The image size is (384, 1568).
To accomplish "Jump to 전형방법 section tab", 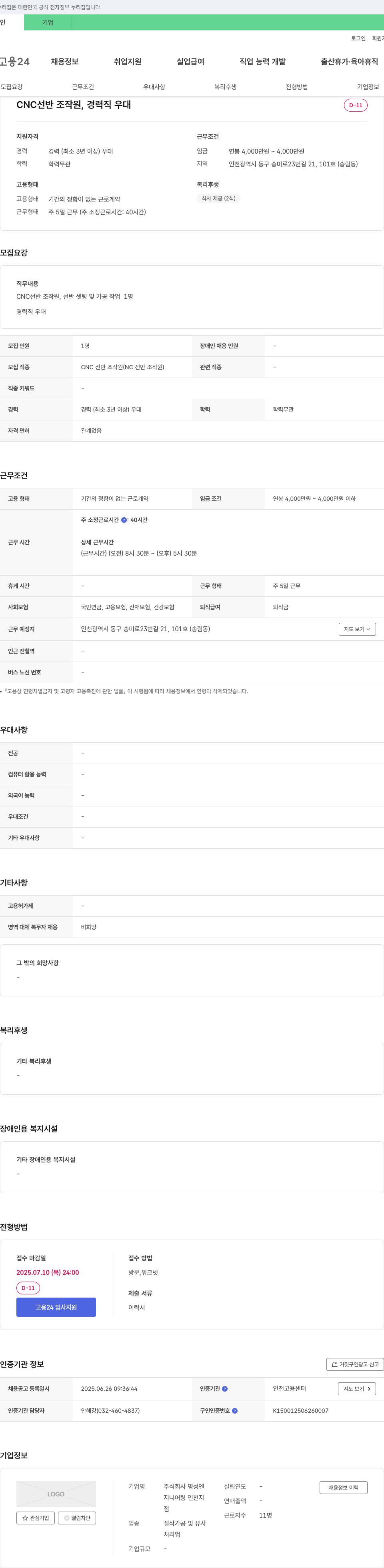I will click(x=296, y=87).
